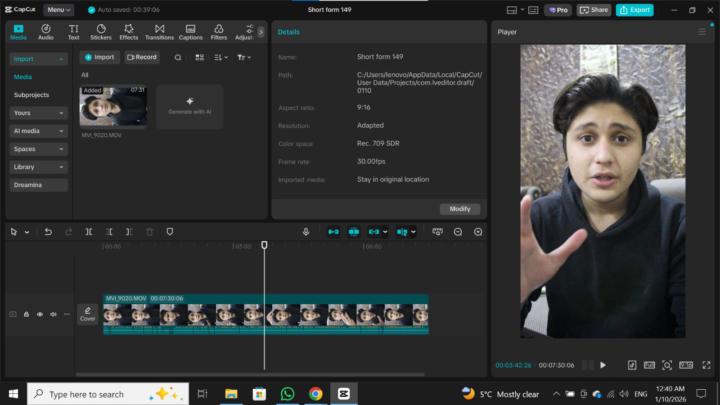Mute the video track audio
720x405 pixels.
(x=53, y=314)
